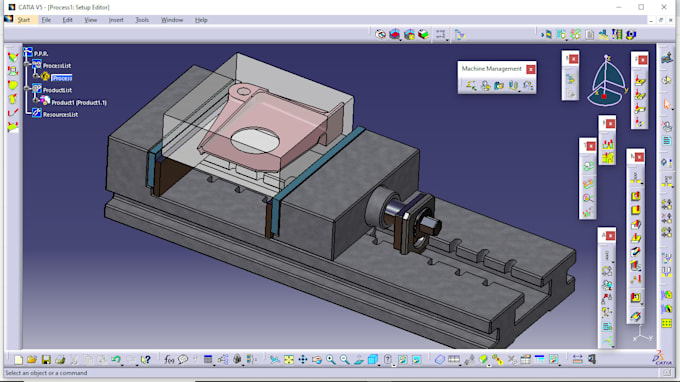Open dropdown arrow in Machine Management toolbar
The image size is (680, 382).
click(x=519, y=91)
